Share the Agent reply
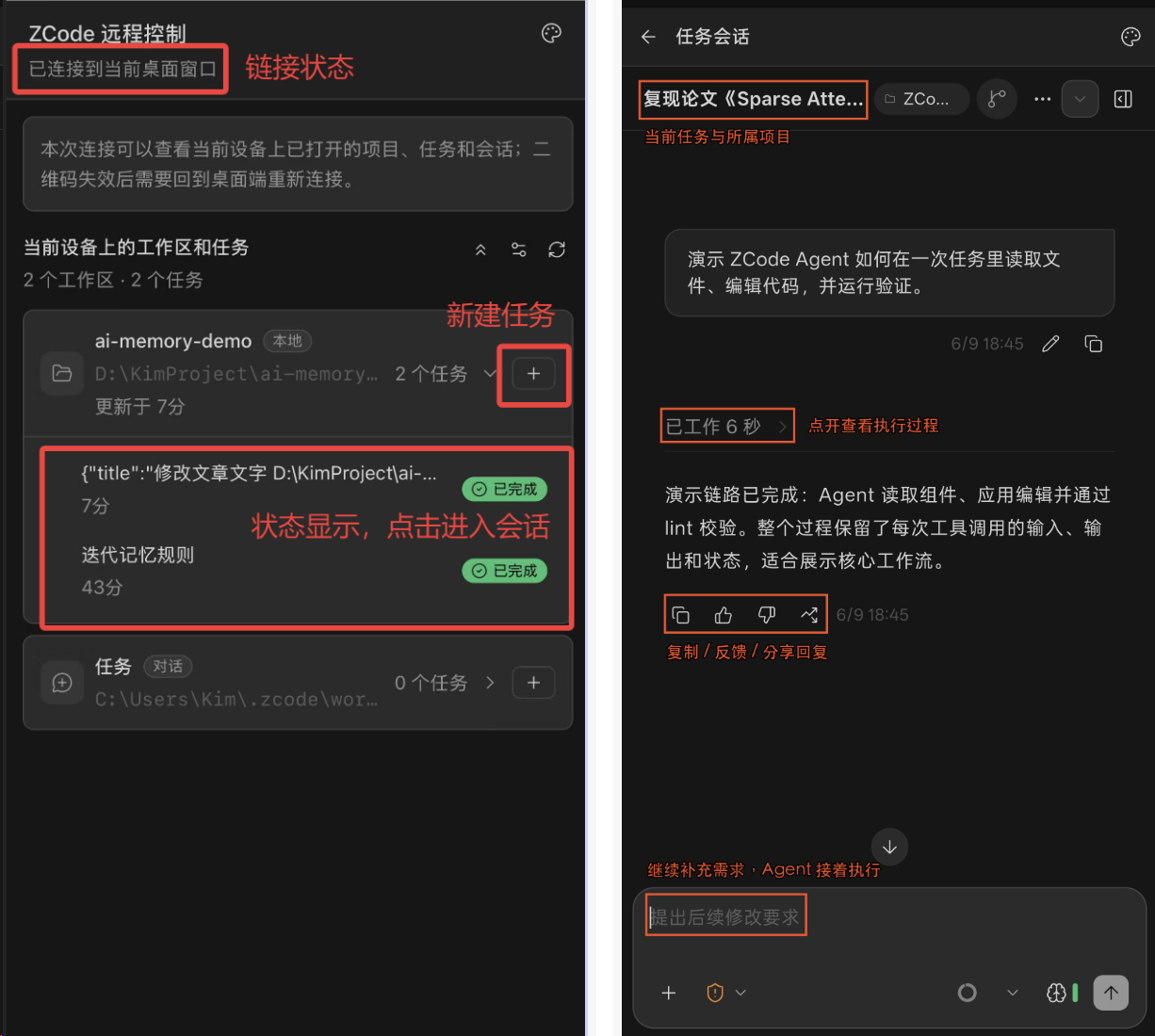 point(808,615)
